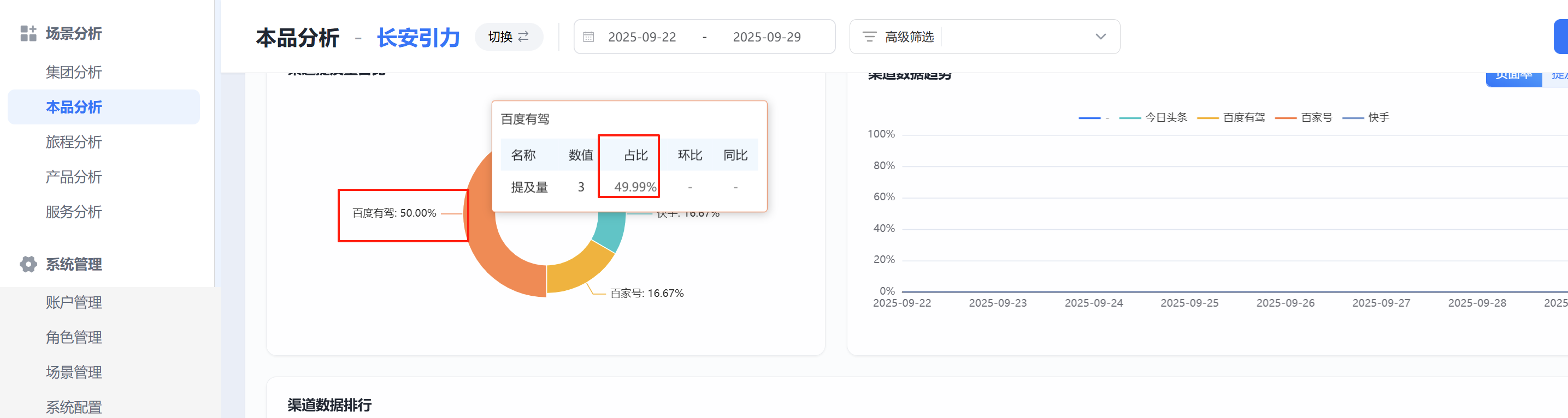Open 账户管理 under system management
The width and height of the screenshot is (1568, 418).
click(x=74, y=302)
